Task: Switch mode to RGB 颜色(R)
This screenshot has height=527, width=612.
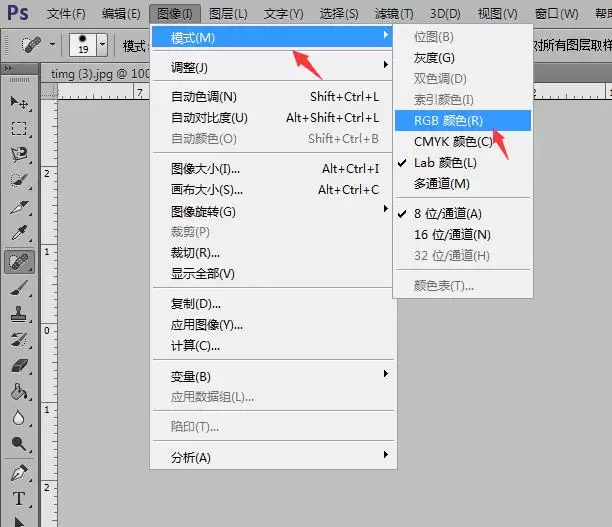Action: 463,121
